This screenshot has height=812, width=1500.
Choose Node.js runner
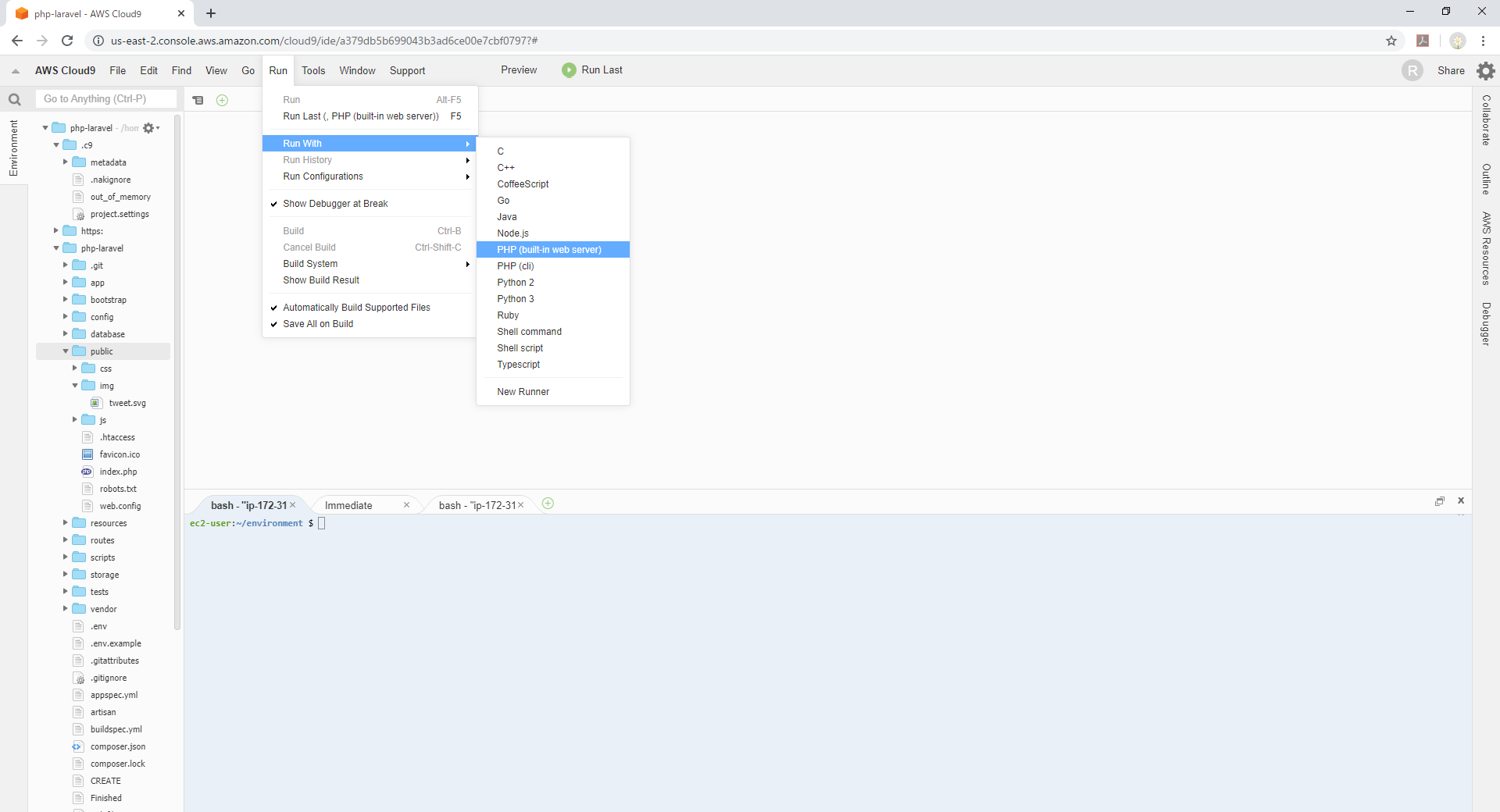553,233
